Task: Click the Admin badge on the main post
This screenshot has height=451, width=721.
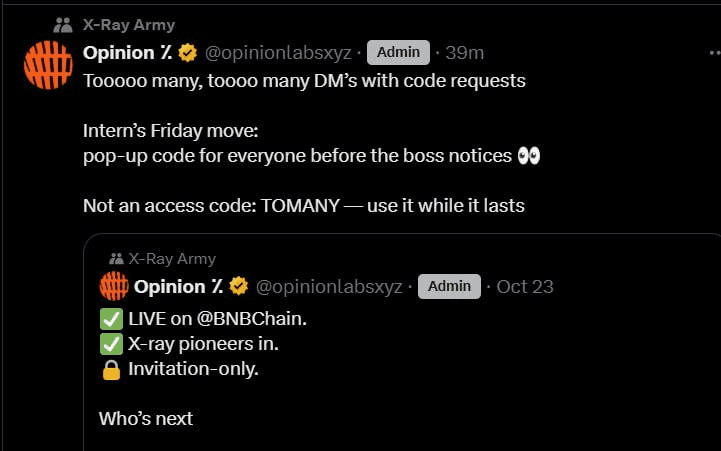Action: (398, 52)
